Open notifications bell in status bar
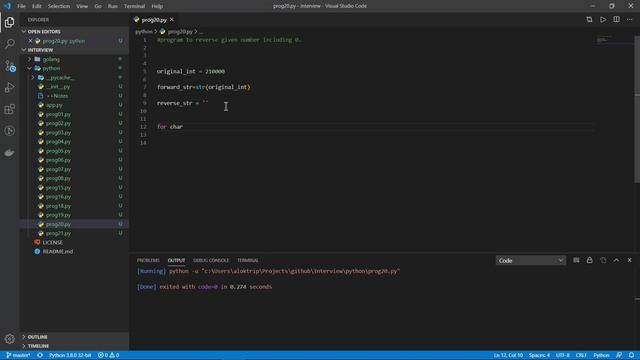The image size is (640, 360). (x=631, y=356)
